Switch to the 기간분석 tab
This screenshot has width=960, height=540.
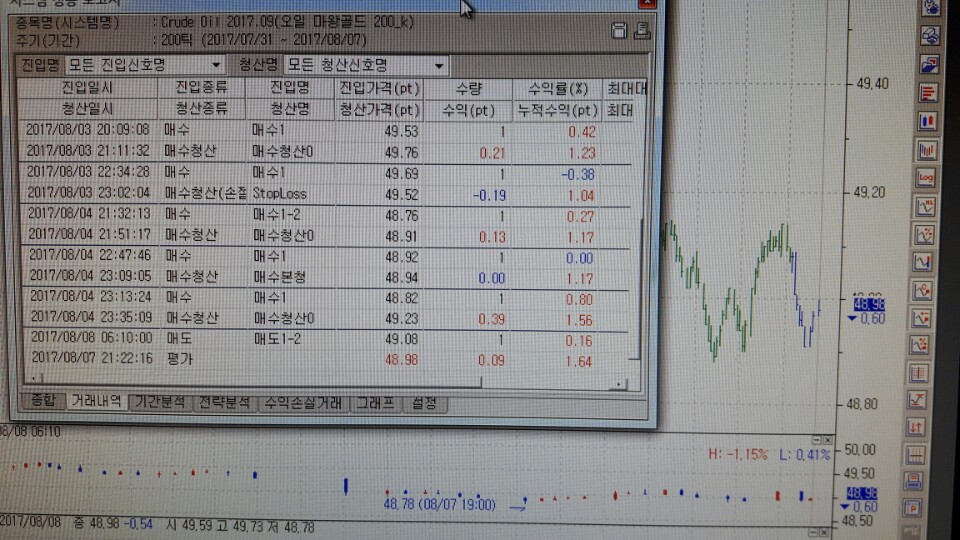tap(159, 403)
